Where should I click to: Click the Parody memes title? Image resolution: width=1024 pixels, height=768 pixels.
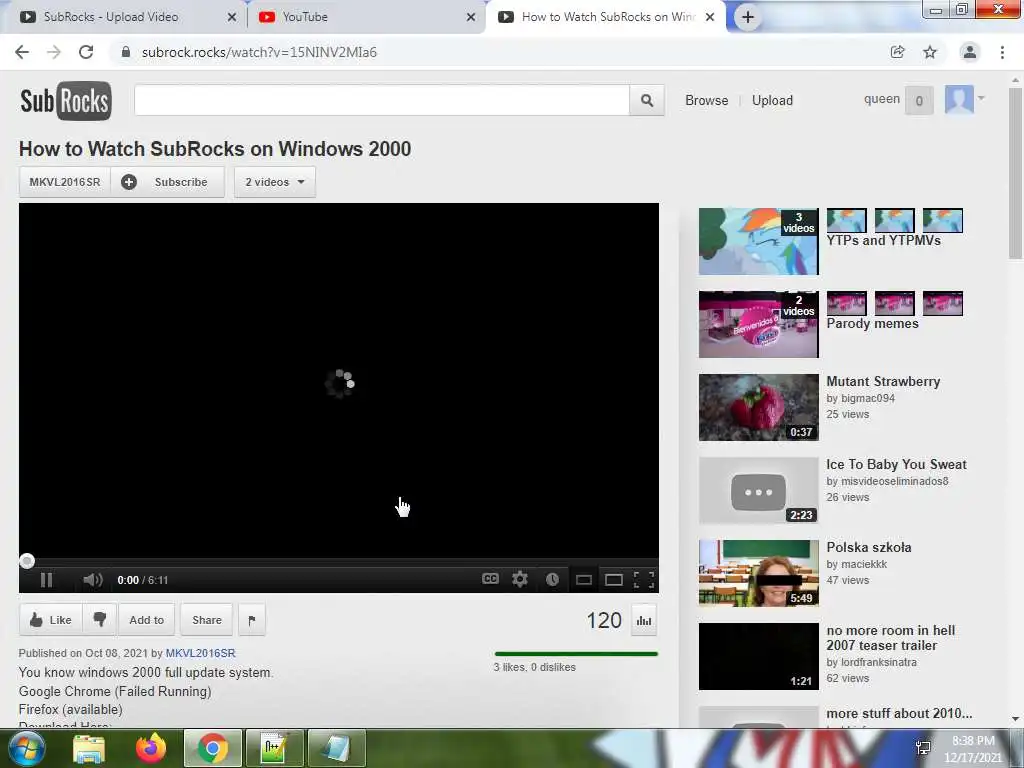pyautogui.click(x=872, y=323)
